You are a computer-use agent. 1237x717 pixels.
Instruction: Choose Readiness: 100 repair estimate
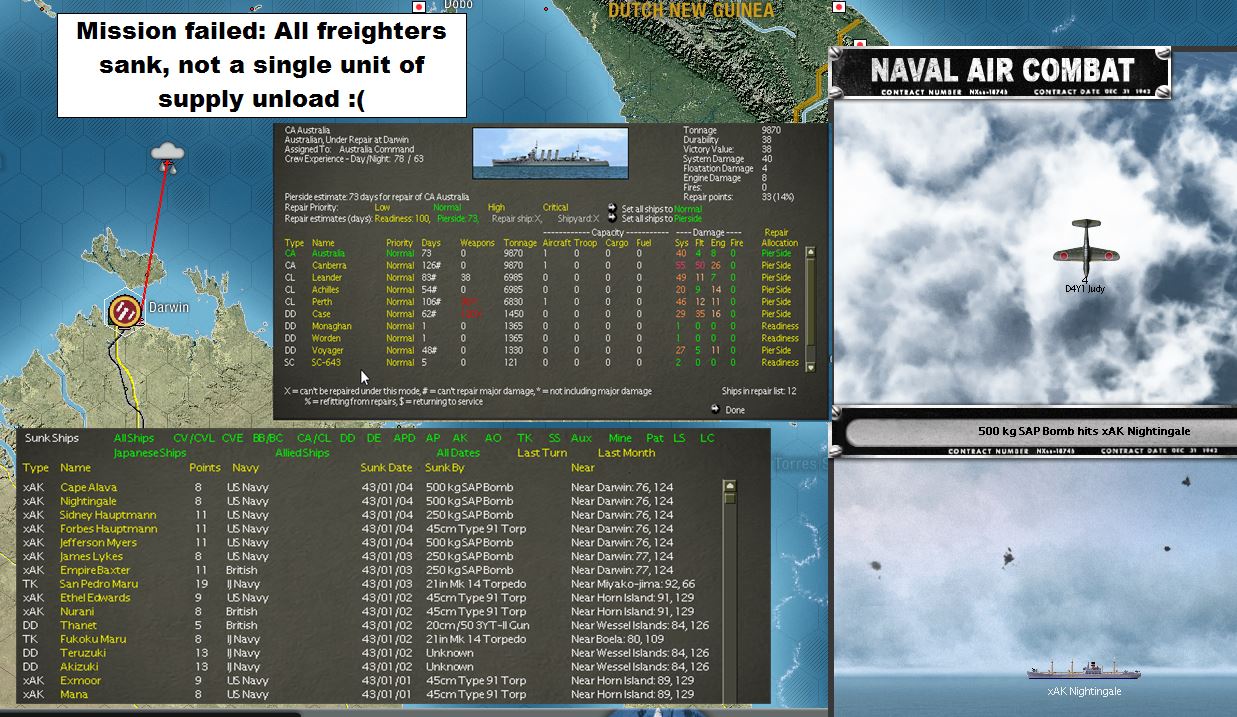(402, 218)
